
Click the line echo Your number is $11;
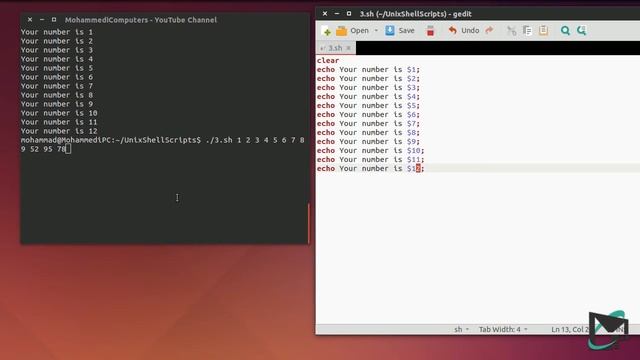pyautogui.click(x=371, y=159)
